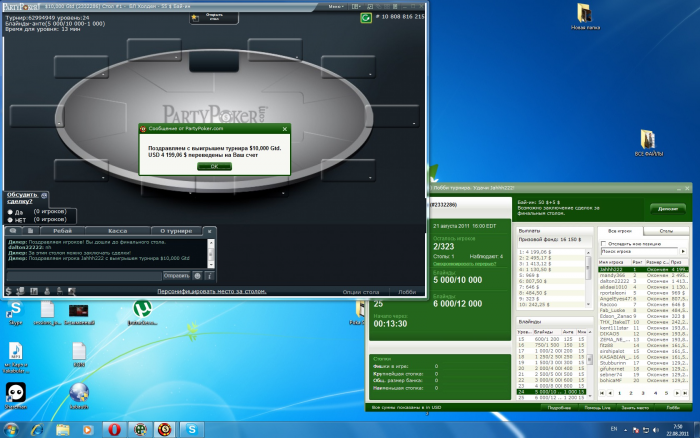Click the open table star button

coord(214,17)
